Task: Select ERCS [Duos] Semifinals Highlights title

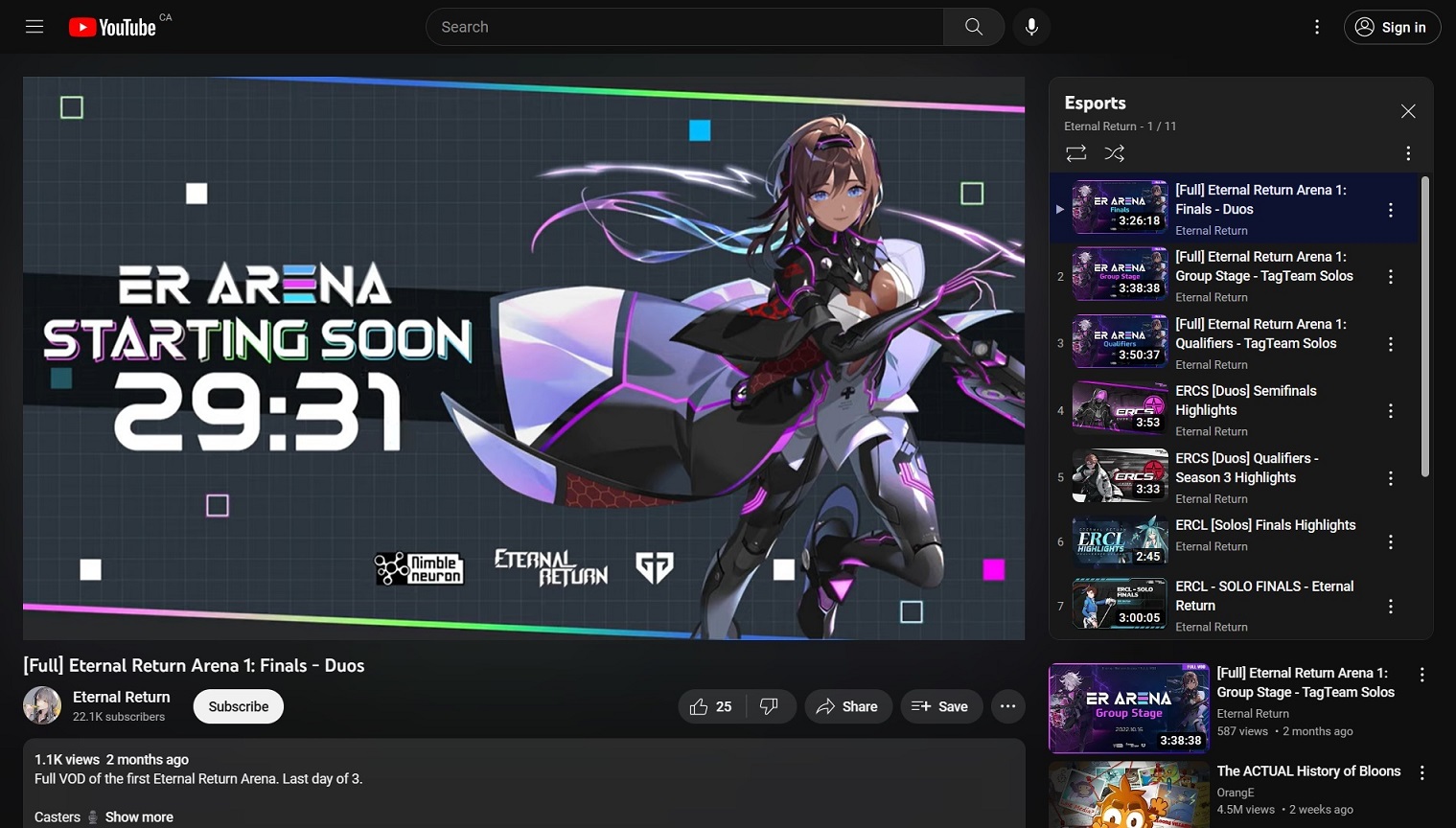Action: tap(1246, 401)
